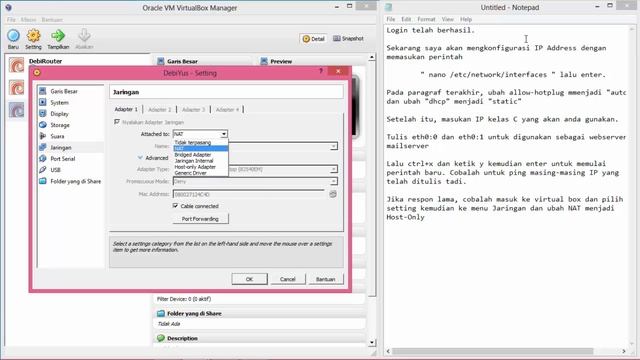The height and width of the screenshot is (360, 640).
Task: Open Display settings category
Action: 60,114
